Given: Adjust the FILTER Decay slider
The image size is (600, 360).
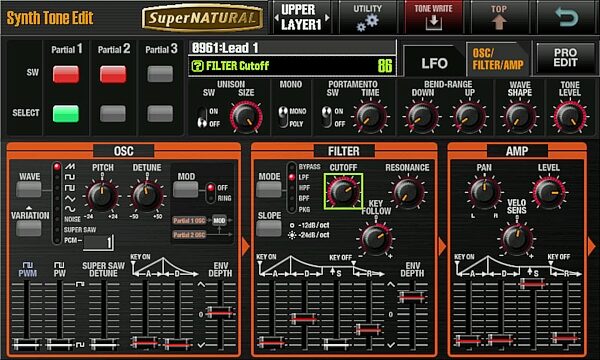Looking at the screenshot, I should pos(304,318).
